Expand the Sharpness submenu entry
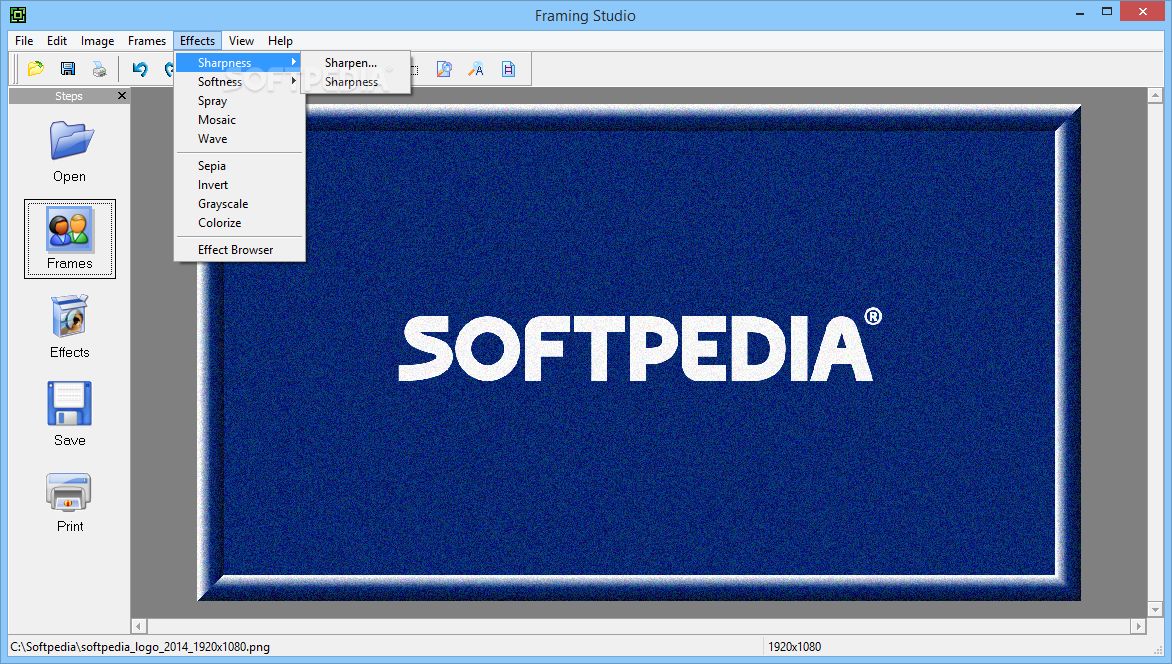This screenshot has height=664, width=1172. (239, 63)
